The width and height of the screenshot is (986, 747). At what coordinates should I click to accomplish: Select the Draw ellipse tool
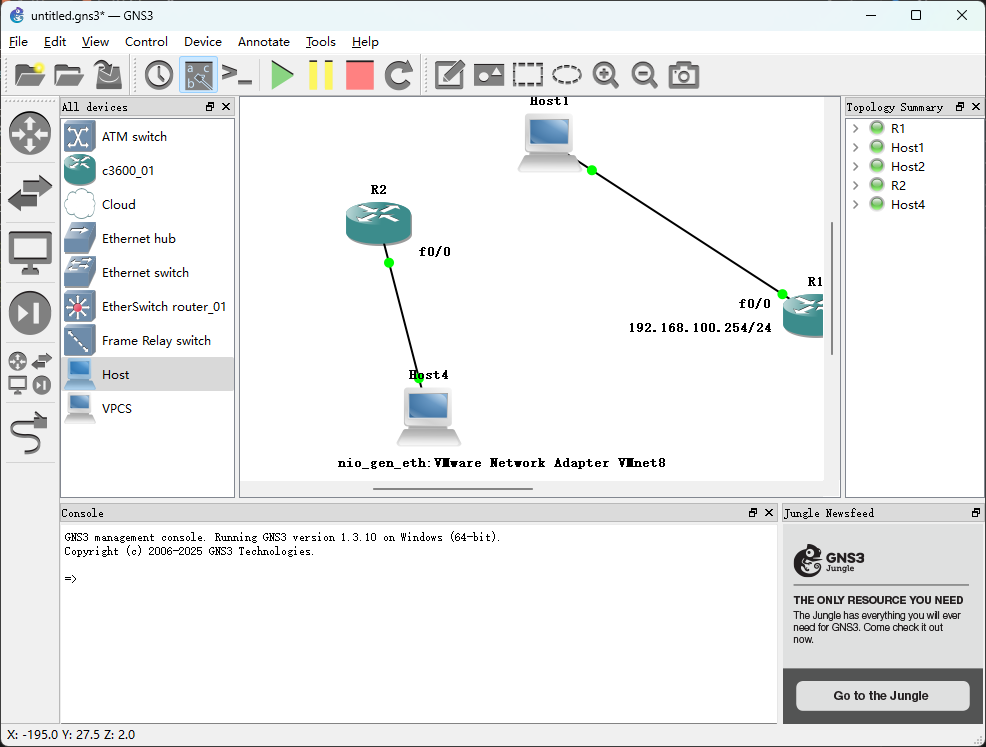(567, 75)
